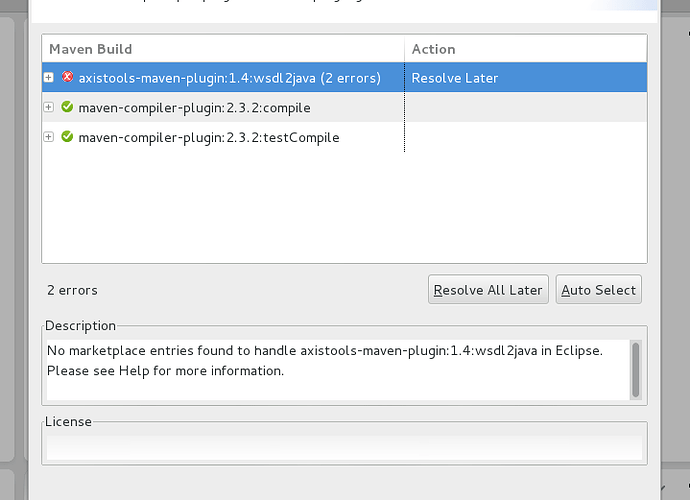Open the Resolve Later action cell dropdown
Screen dimensions: 690x500
click(x=525, y=77)
